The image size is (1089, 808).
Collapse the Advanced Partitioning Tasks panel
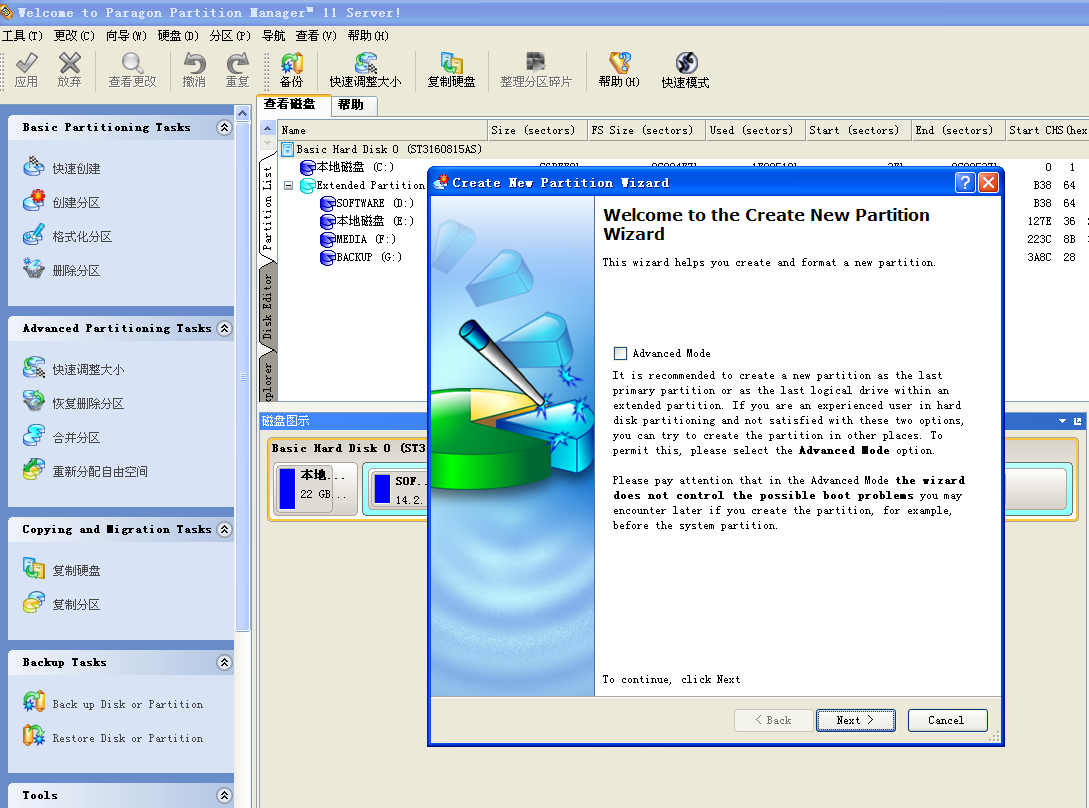tap(224, 329)
